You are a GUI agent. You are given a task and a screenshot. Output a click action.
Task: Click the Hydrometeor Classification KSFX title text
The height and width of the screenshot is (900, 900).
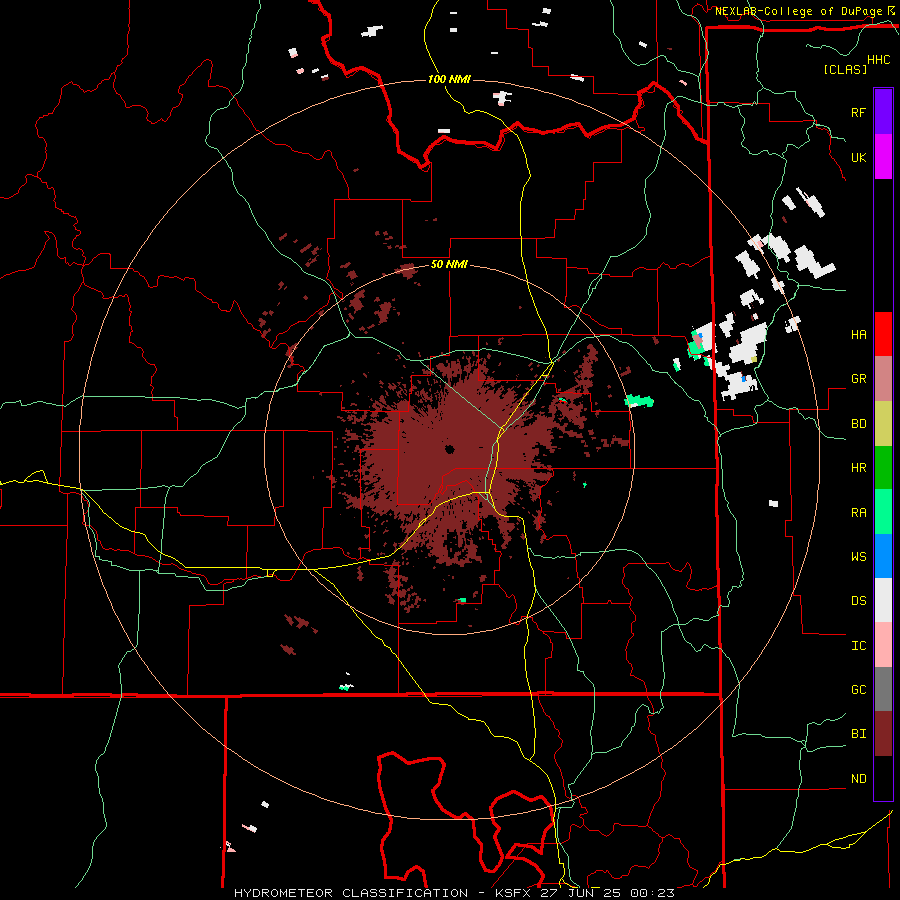click(454, 893)
